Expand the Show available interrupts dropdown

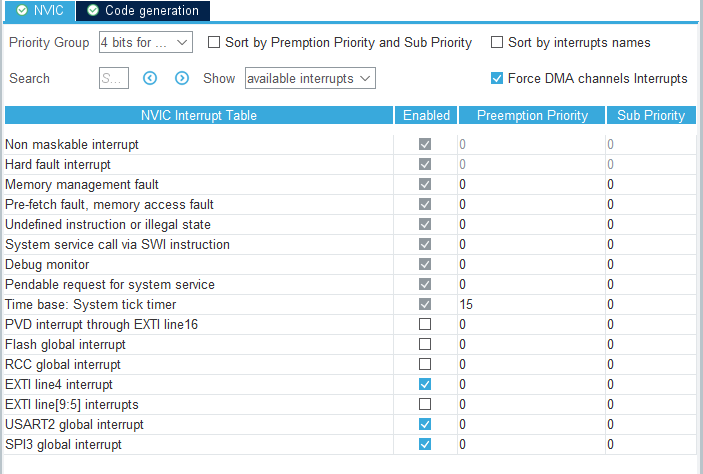point(309,78)
